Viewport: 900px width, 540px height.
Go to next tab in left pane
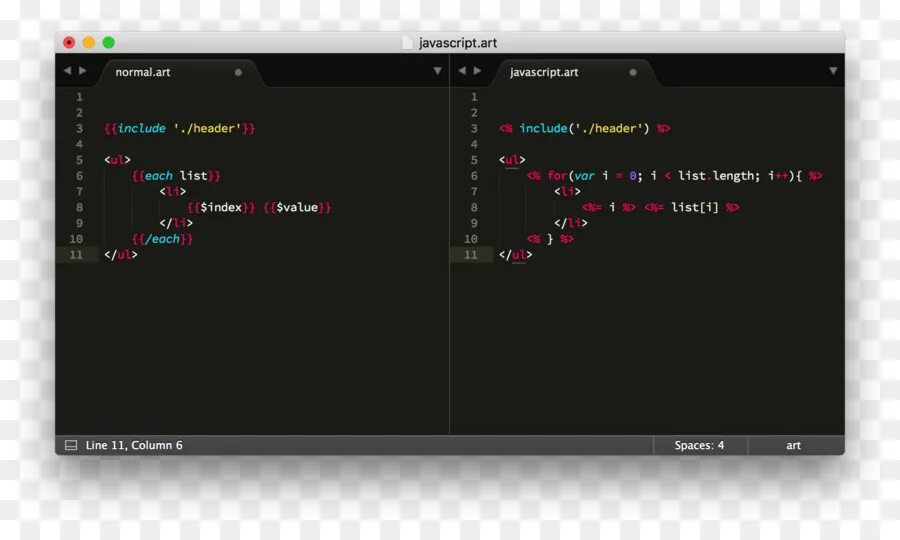(83, 71)
